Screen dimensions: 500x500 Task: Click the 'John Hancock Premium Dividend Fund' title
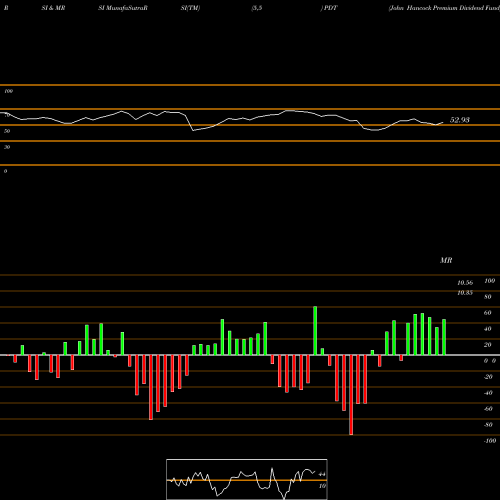(x=444, y=8)
